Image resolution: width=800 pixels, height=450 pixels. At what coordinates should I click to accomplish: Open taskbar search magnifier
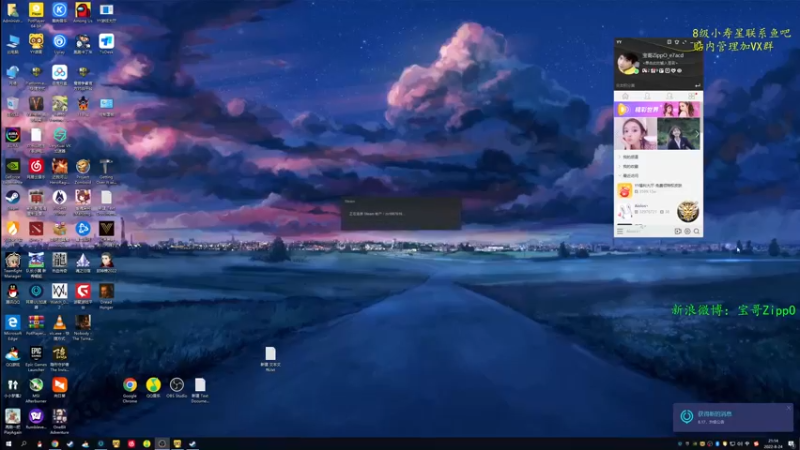[x=23, y=444]
